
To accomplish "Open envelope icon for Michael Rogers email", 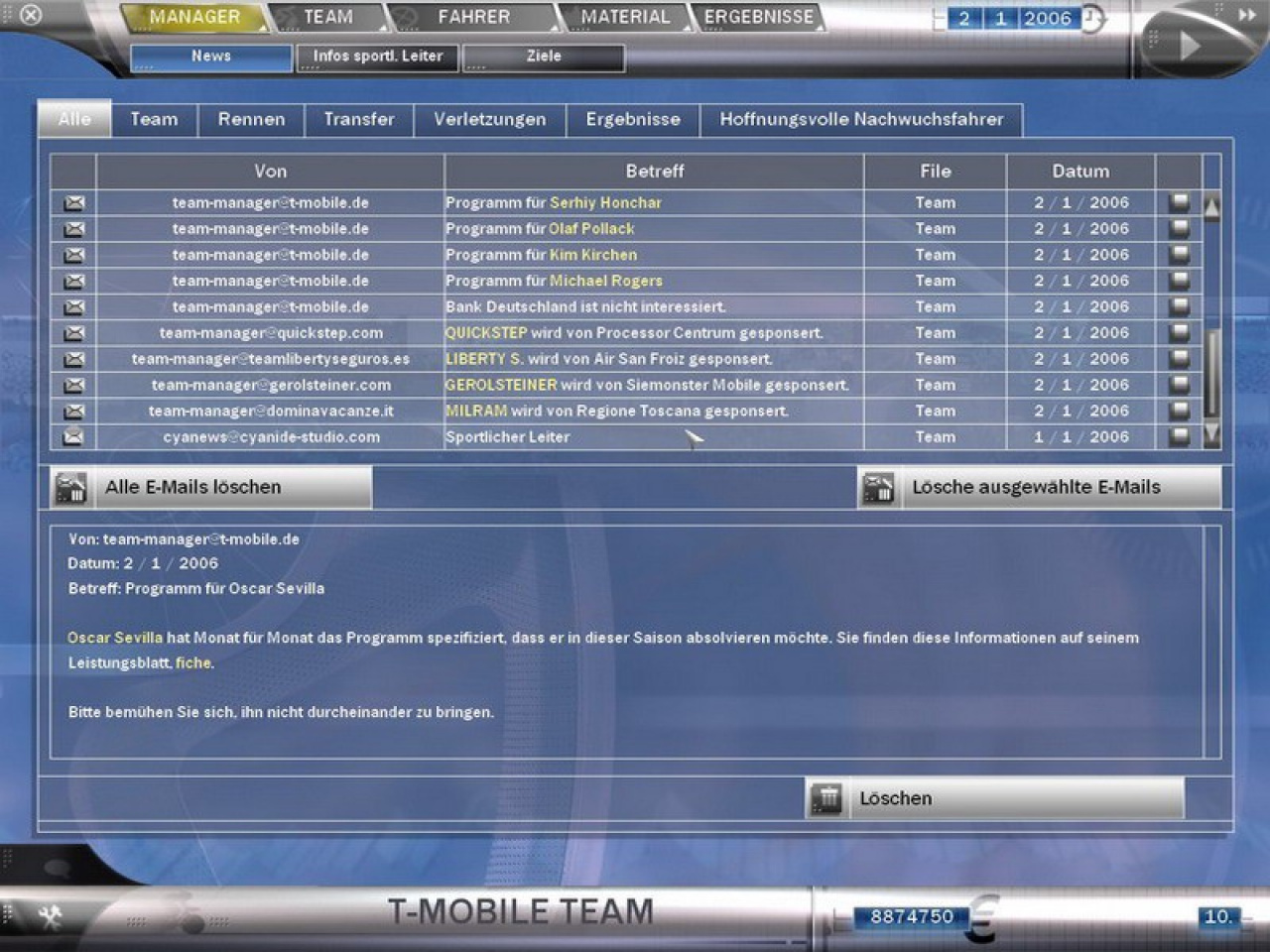I will 73,281.
